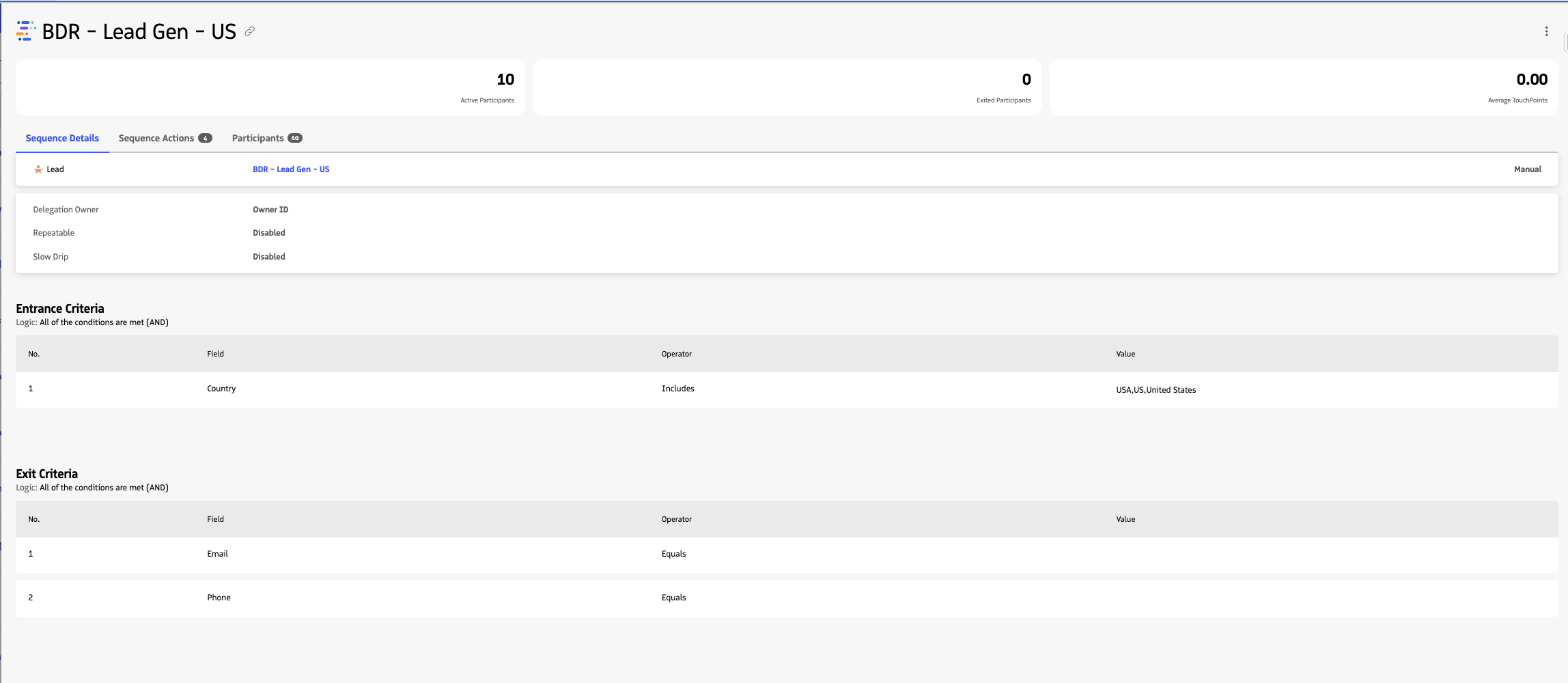
Task: Click the Entrance Criteria heading
Action: pyautogui.click(x=60, y=309)
